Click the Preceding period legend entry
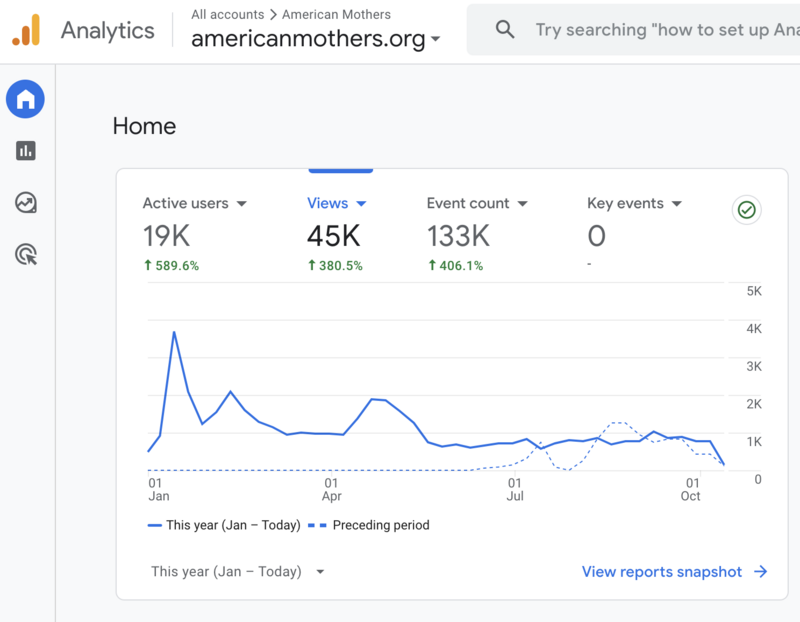 click(x=369, y=525)
